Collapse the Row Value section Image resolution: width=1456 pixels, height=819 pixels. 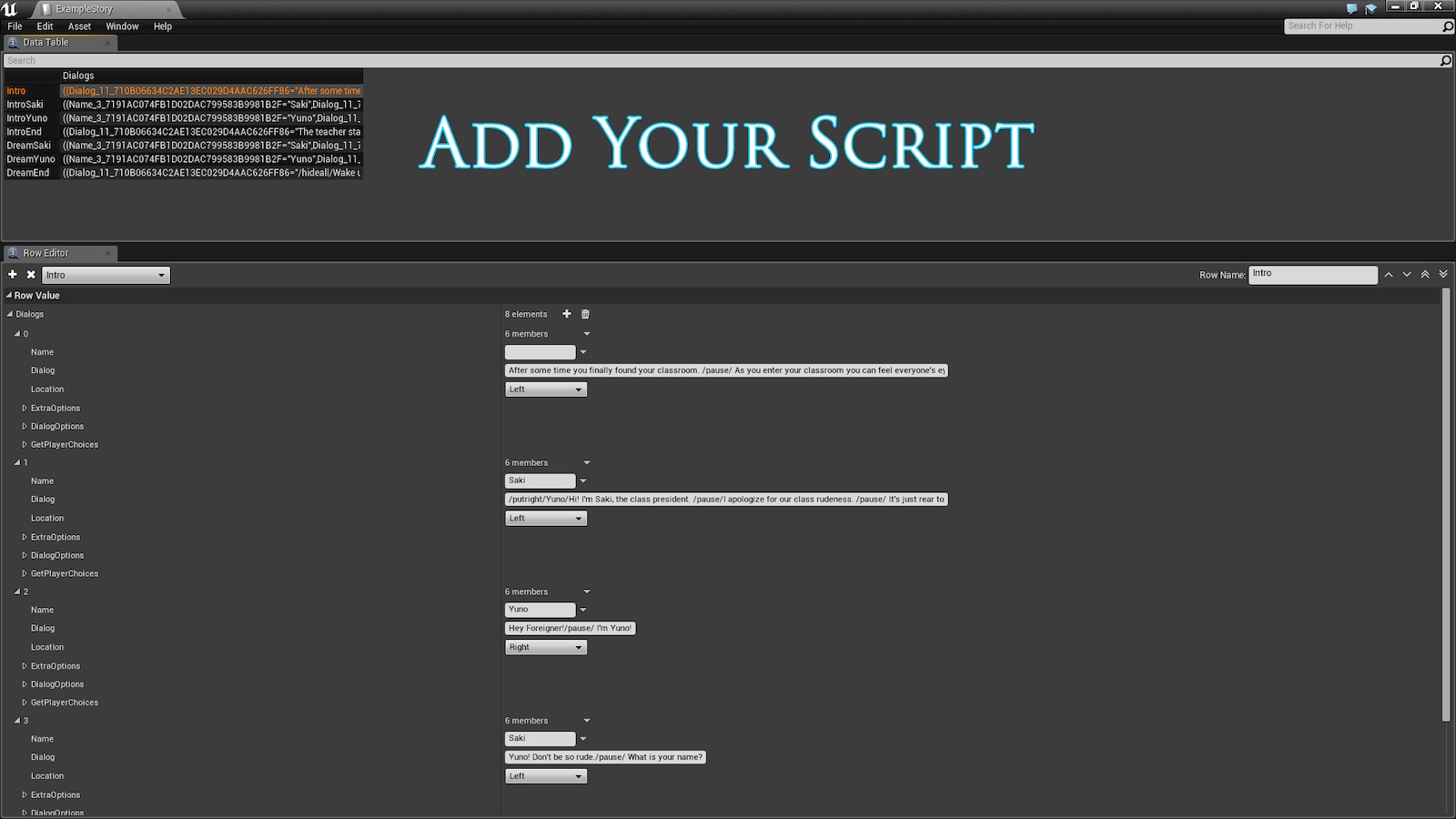7,295
